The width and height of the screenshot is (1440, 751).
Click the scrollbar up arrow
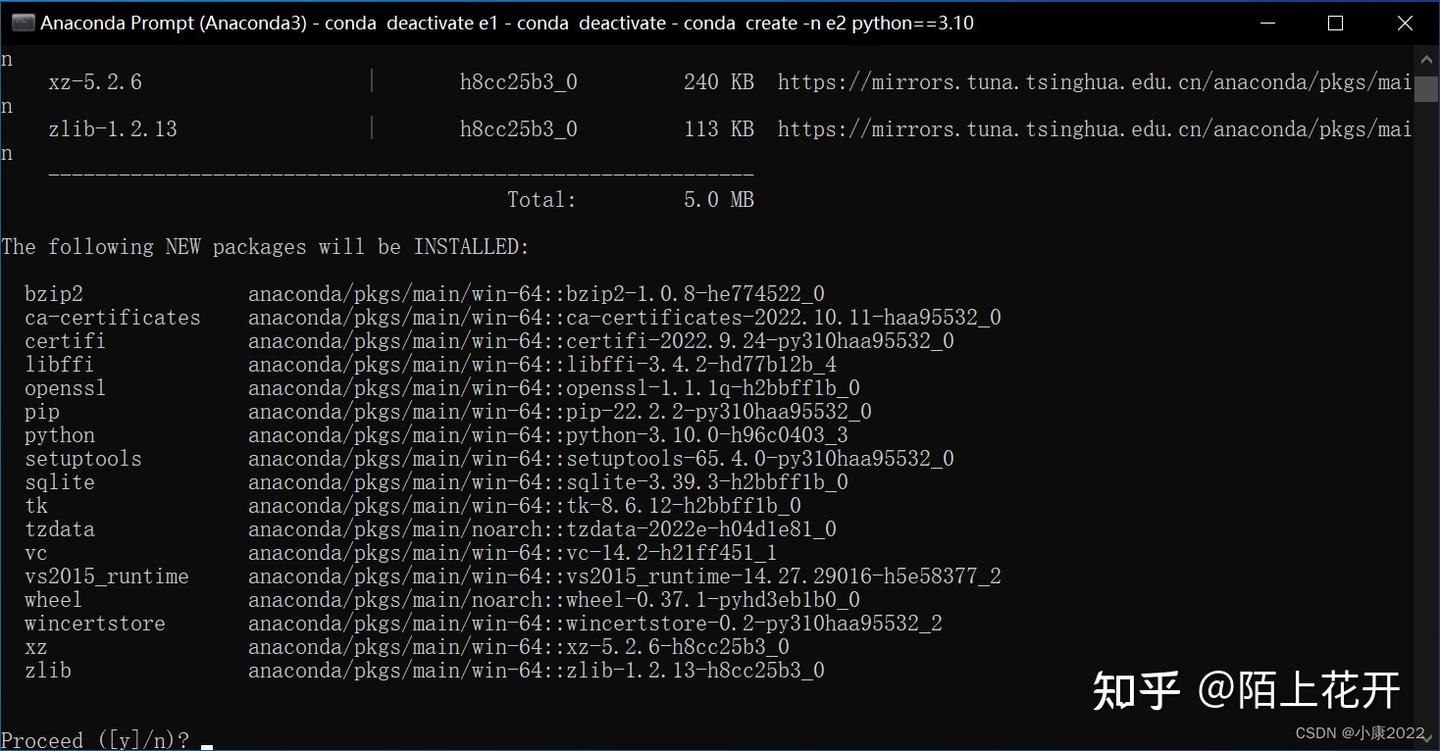[1427, 58]
